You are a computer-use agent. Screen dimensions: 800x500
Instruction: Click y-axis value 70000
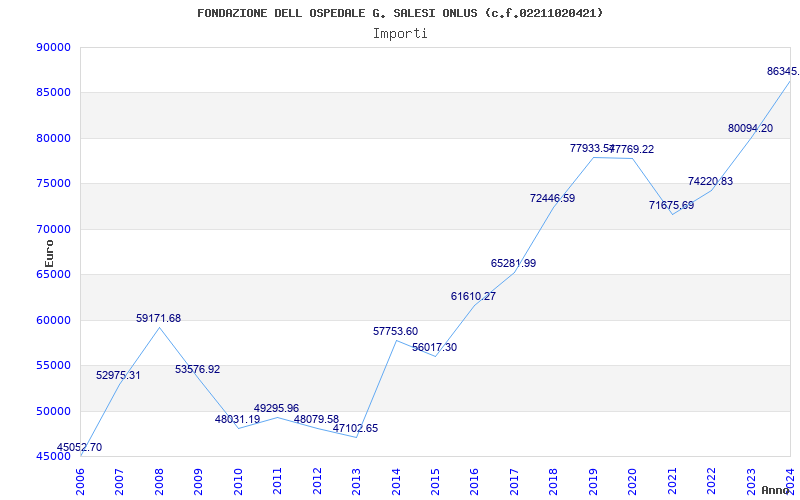click(x=54, y=230)
